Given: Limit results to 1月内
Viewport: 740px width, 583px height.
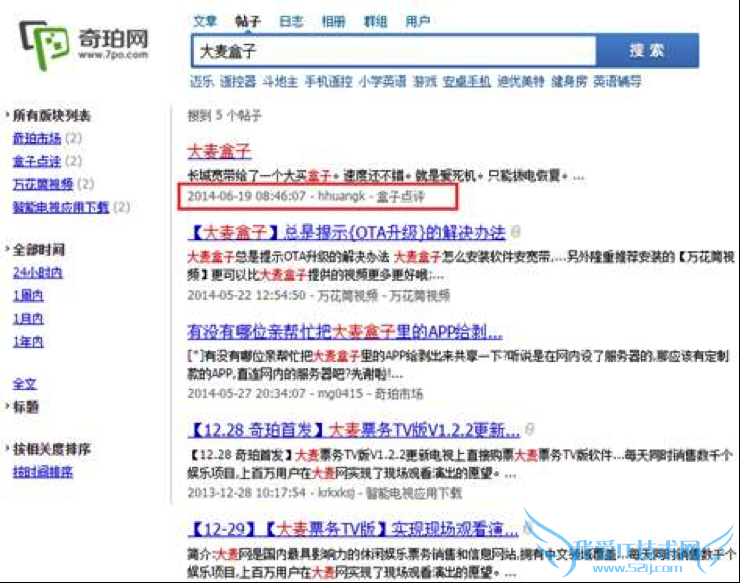Looking at the screenshot, I should pos(28,319).
